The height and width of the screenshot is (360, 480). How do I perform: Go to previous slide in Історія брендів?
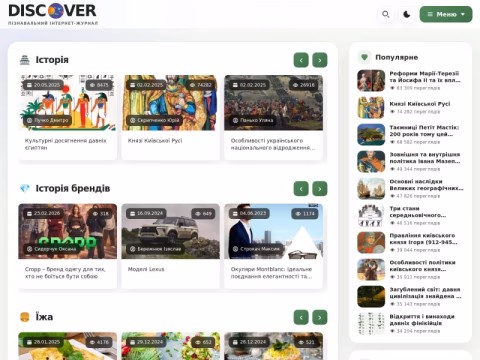pos(301,189)
